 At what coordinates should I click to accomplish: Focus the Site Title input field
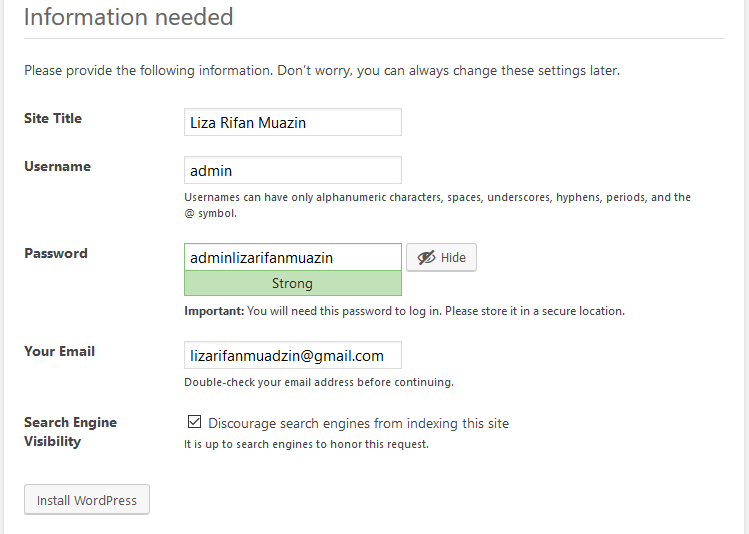(x=293, y=123)
